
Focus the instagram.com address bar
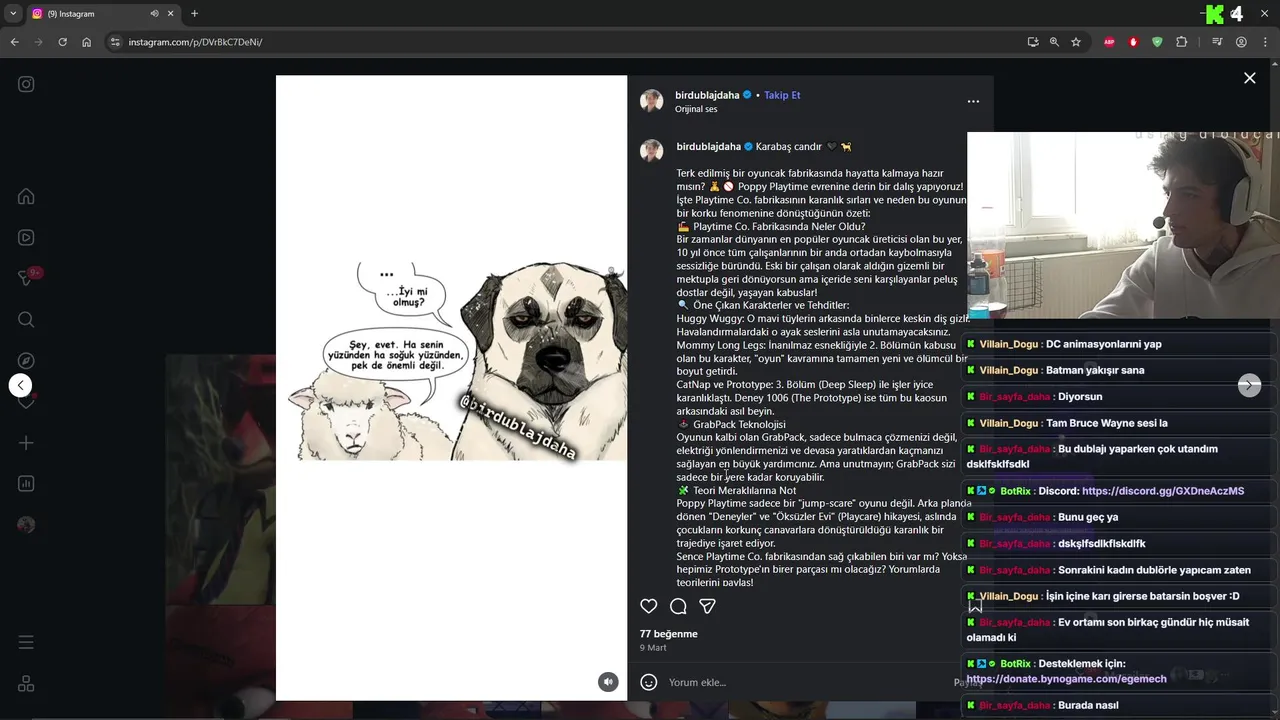[560, 42]
